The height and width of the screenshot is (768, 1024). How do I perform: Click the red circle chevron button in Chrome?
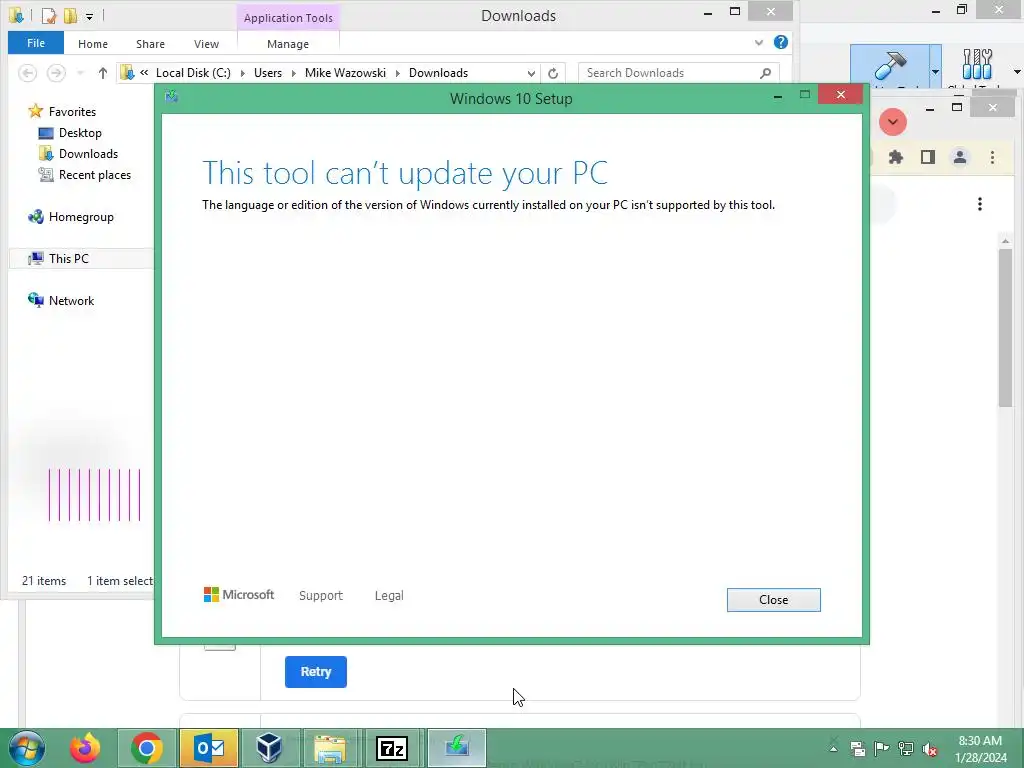pyautogui.click(x=892, y=122)
